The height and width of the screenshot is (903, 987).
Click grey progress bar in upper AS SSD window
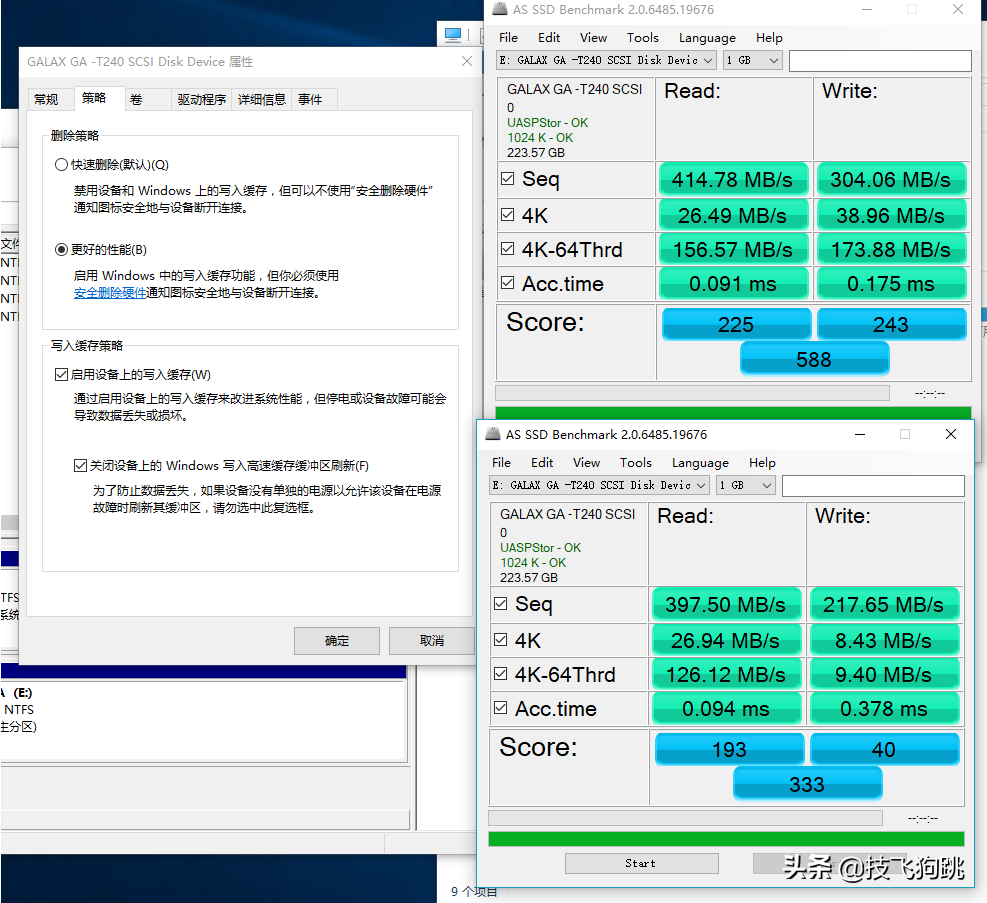click(692, 393)
